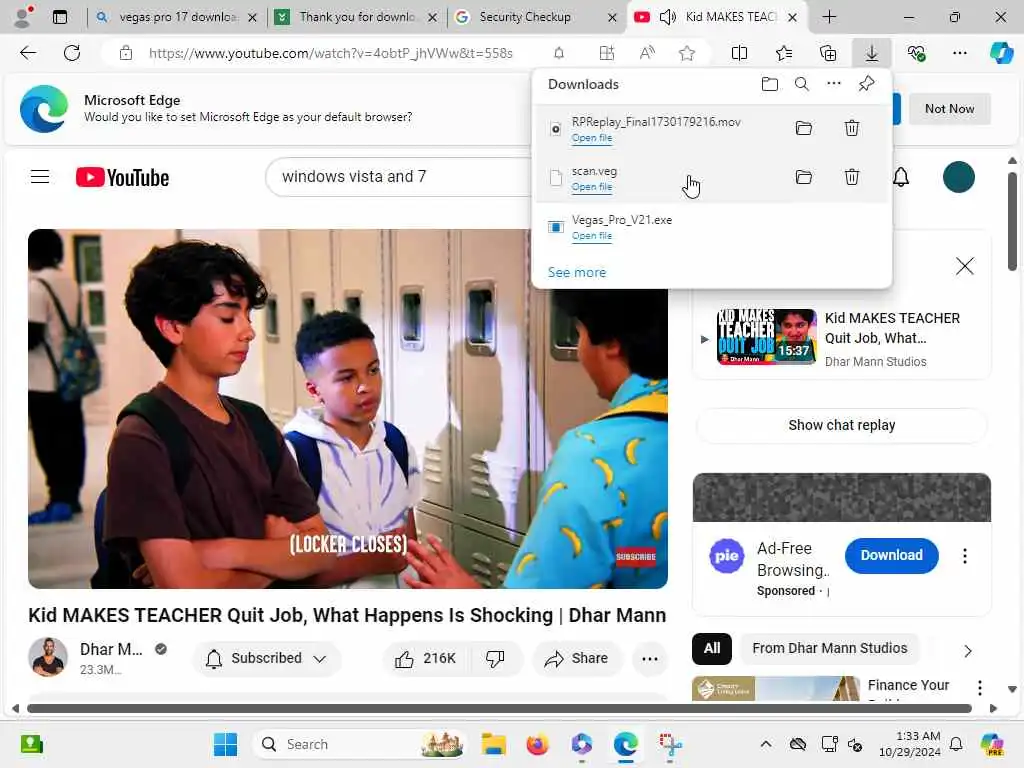
Task: Toggle the Downloads toolbar button
Action: coord(872,53)
